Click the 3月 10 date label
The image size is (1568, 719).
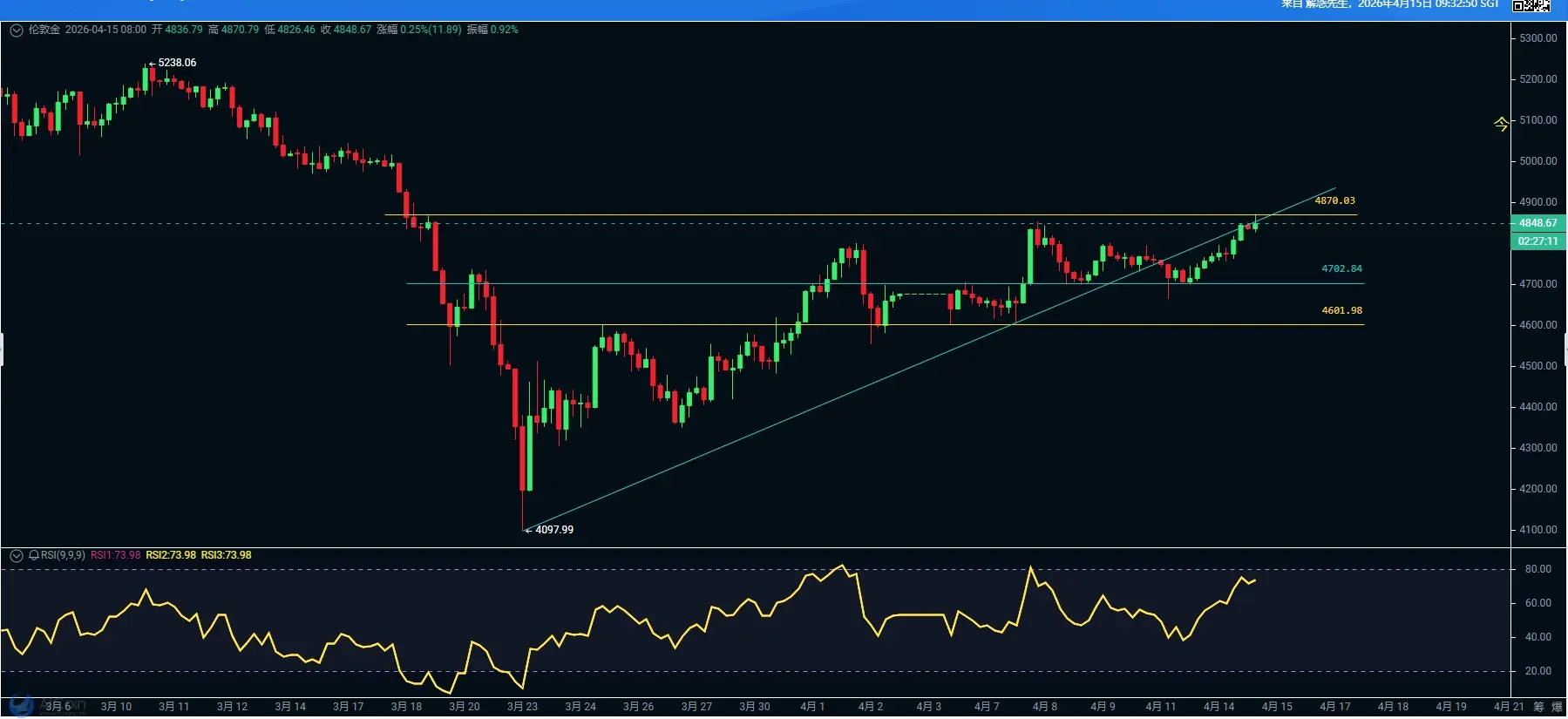(116, 707)
